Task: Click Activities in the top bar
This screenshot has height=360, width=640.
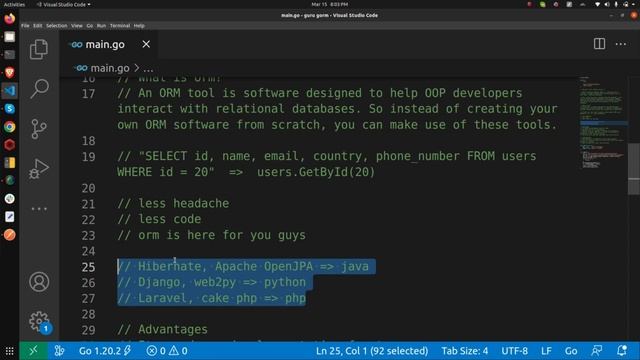Action: 14,4
